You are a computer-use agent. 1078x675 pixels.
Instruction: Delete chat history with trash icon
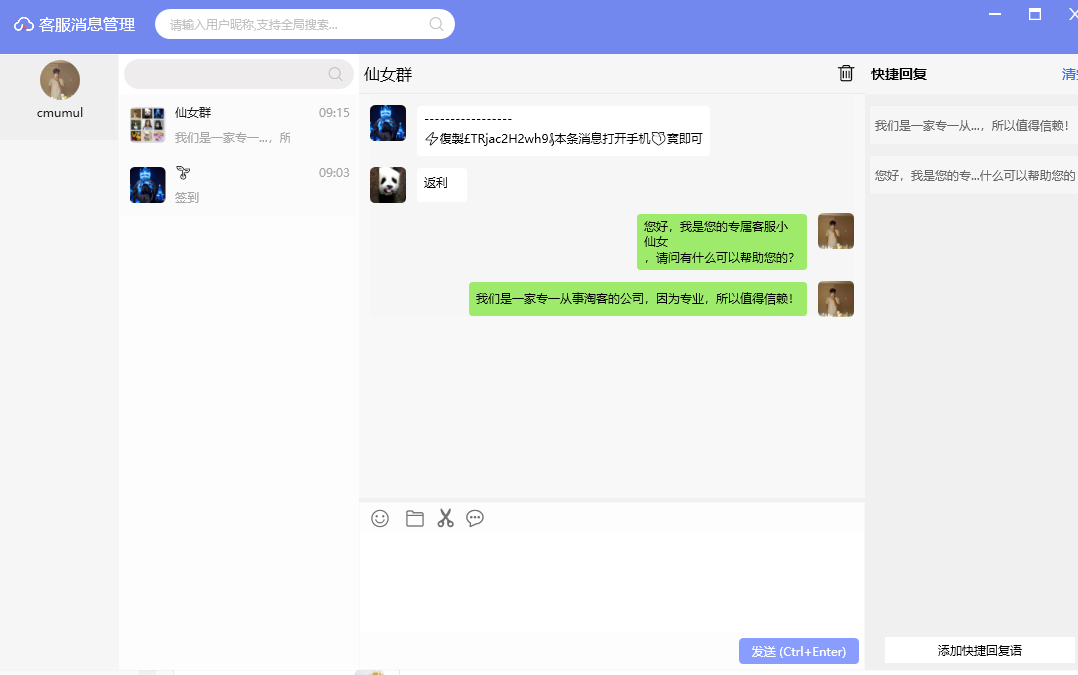846,73
